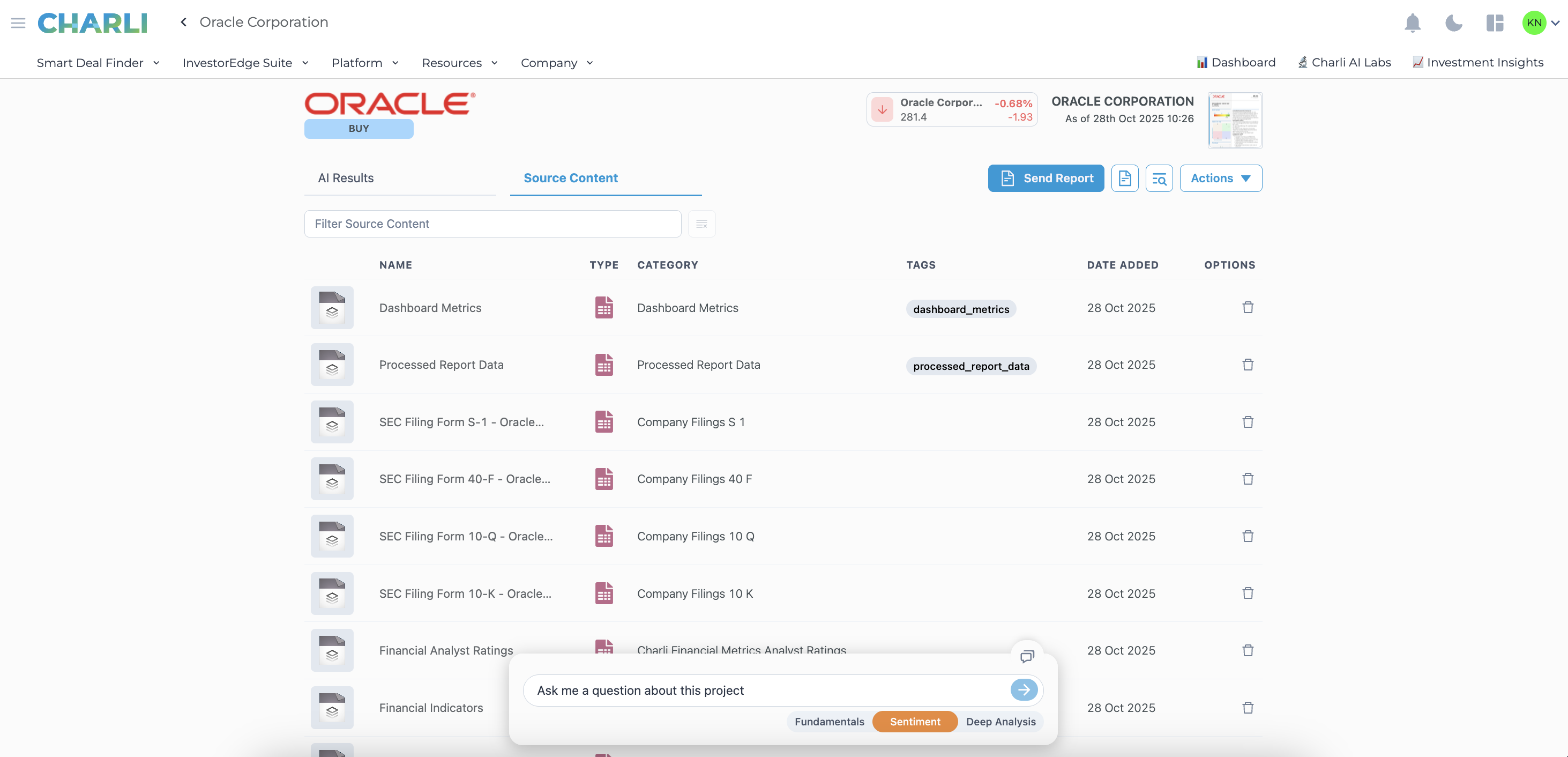
Task: Click the Send Report button
Action: point(1046,178)
